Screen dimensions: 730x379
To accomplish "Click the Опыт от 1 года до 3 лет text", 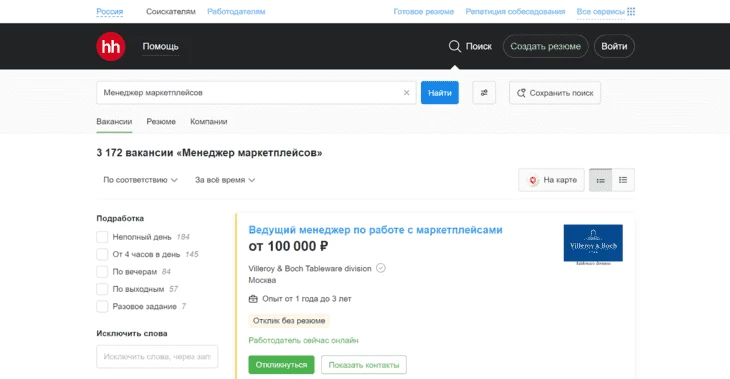I will tap(306, 299).
